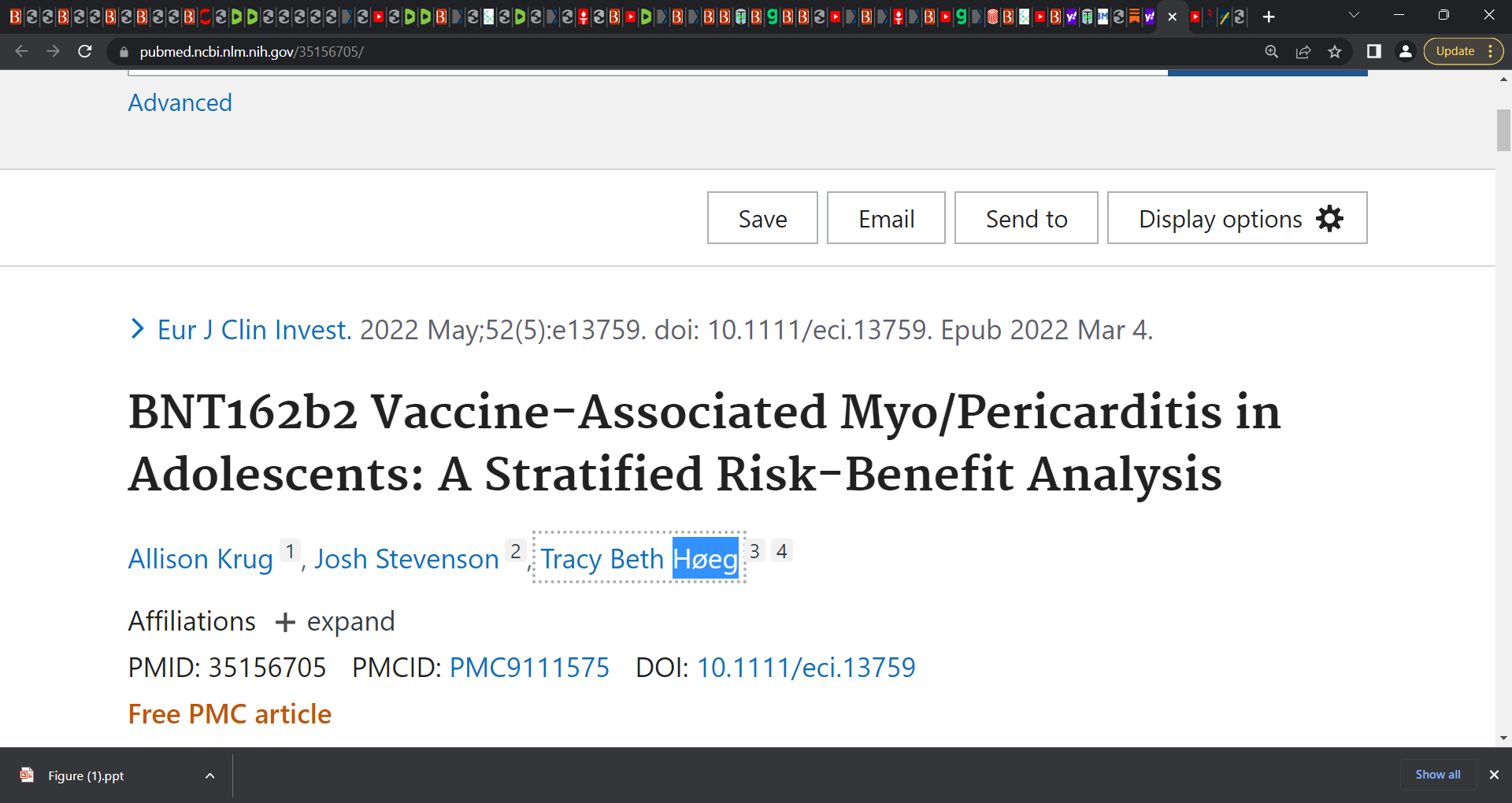Click the Display options gear icon
This screenshot has width=1512, height=803.
[x=1330, y=218]
